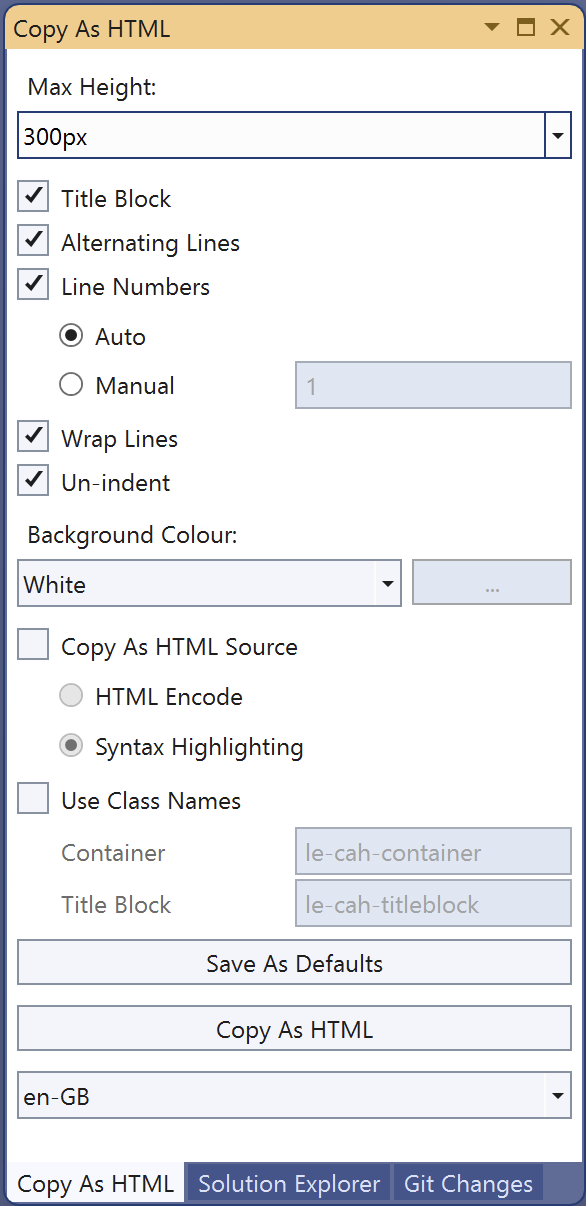Enable Copy As HTML Source
The width and height of the screenshot is (586, 1206).
[33, 644]
